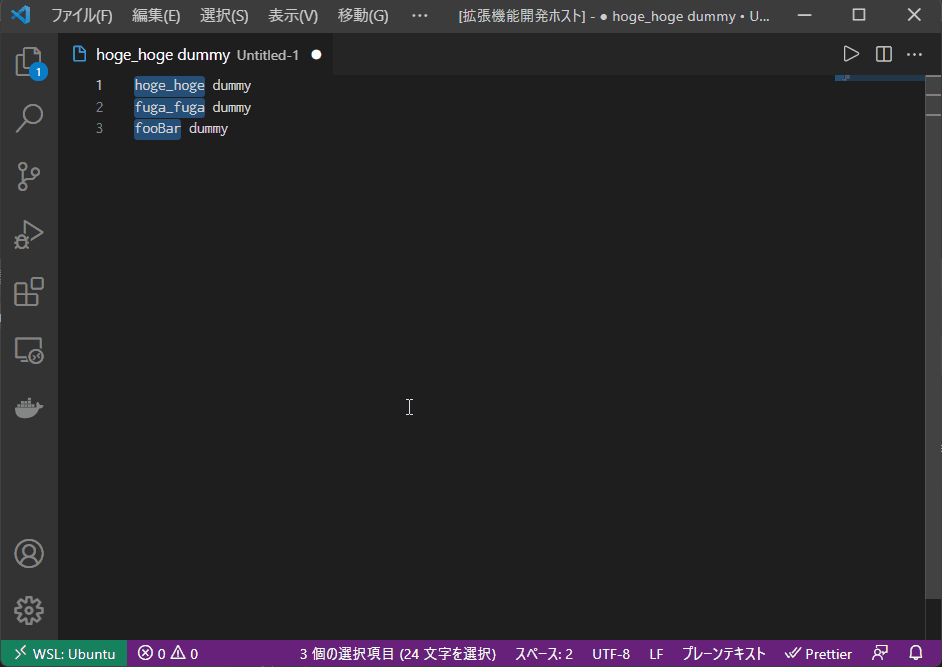This screenshot has height=667, width=942.
Task: Split the editor to the right
Action: pyautogui.click(x=883, y=54)
